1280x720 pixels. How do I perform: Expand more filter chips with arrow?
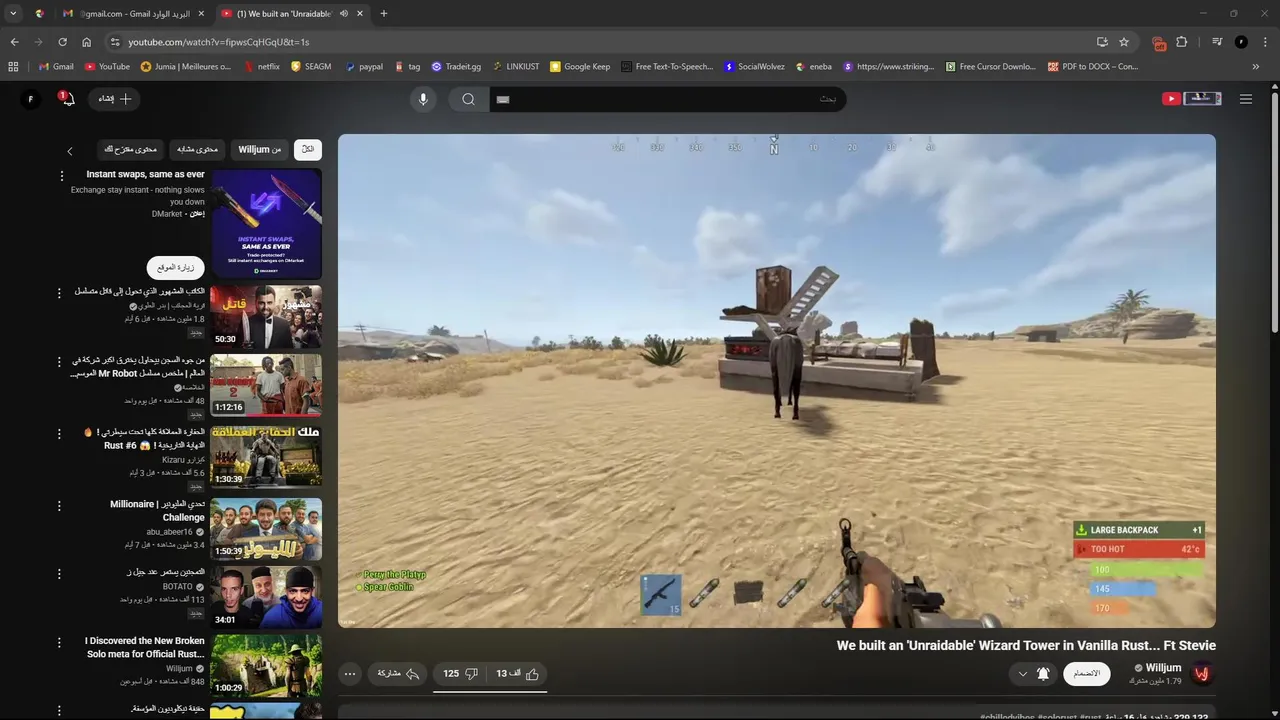(x=69, y=151)
